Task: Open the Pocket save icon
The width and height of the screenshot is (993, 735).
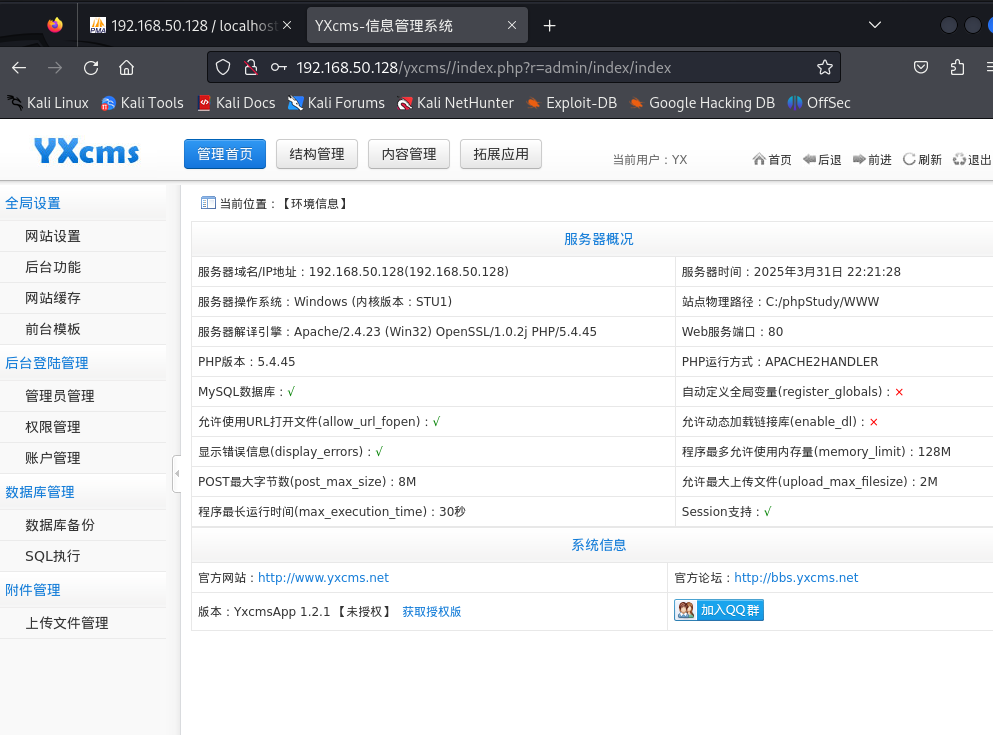Action: pos(921,67)
